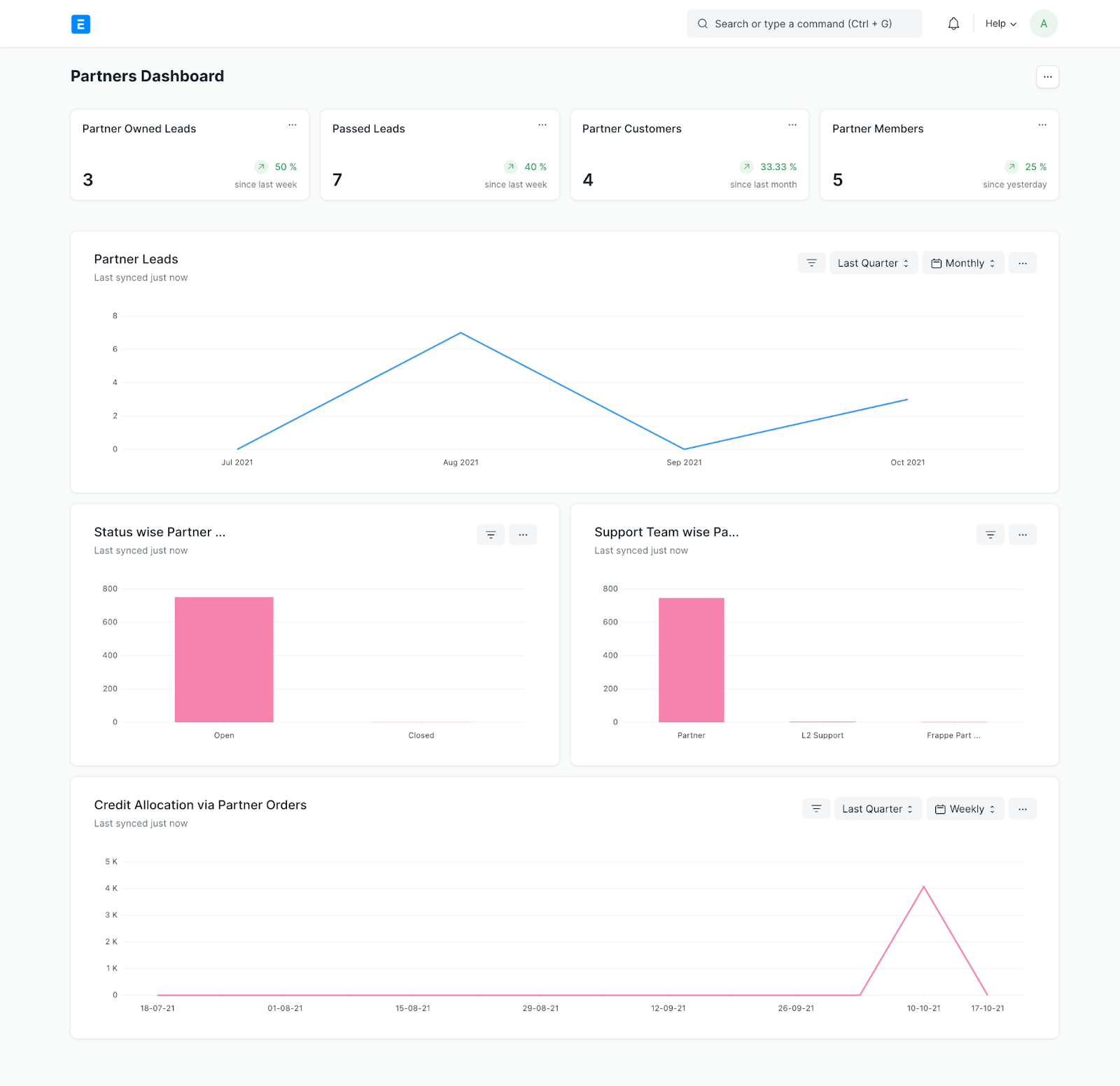Click the search or command field

tap(804, 24)
